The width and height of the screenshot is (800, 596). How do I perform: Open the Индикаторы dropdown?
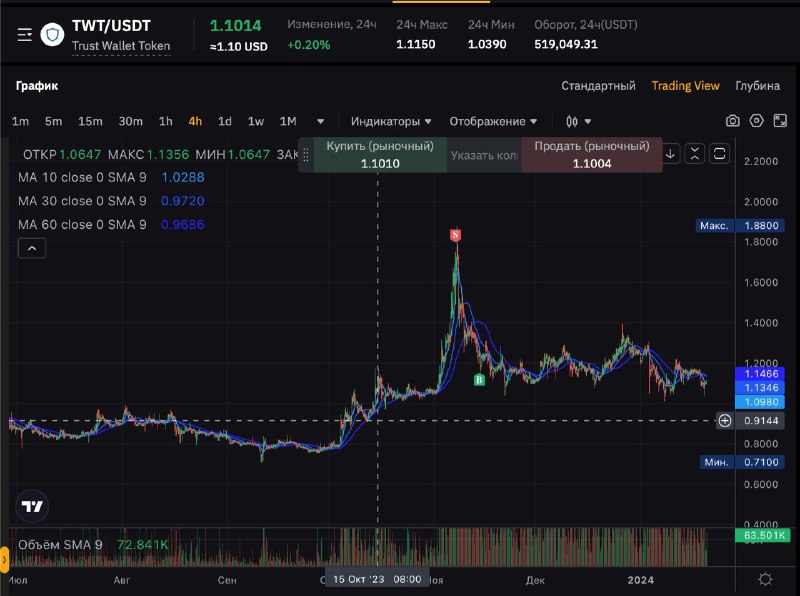click(x=391, y=121)
